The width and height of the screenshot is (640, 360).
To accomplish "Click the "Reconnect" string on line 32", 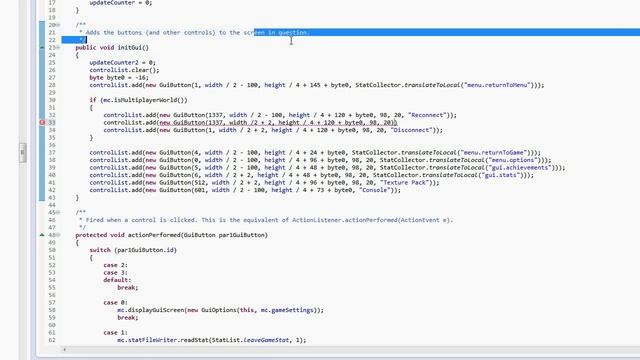I will click(x=427, y=115).
